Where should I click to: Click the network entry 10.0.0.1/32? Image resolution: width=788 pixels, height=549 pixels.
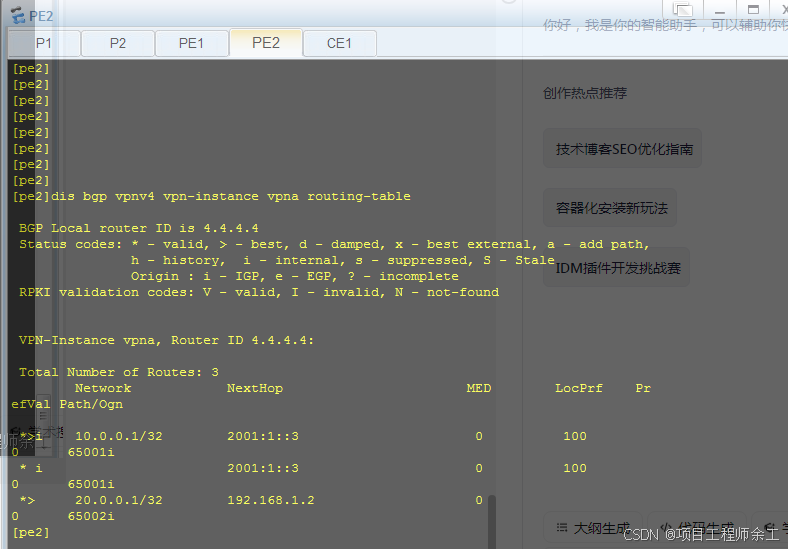[x=119, y=436]
